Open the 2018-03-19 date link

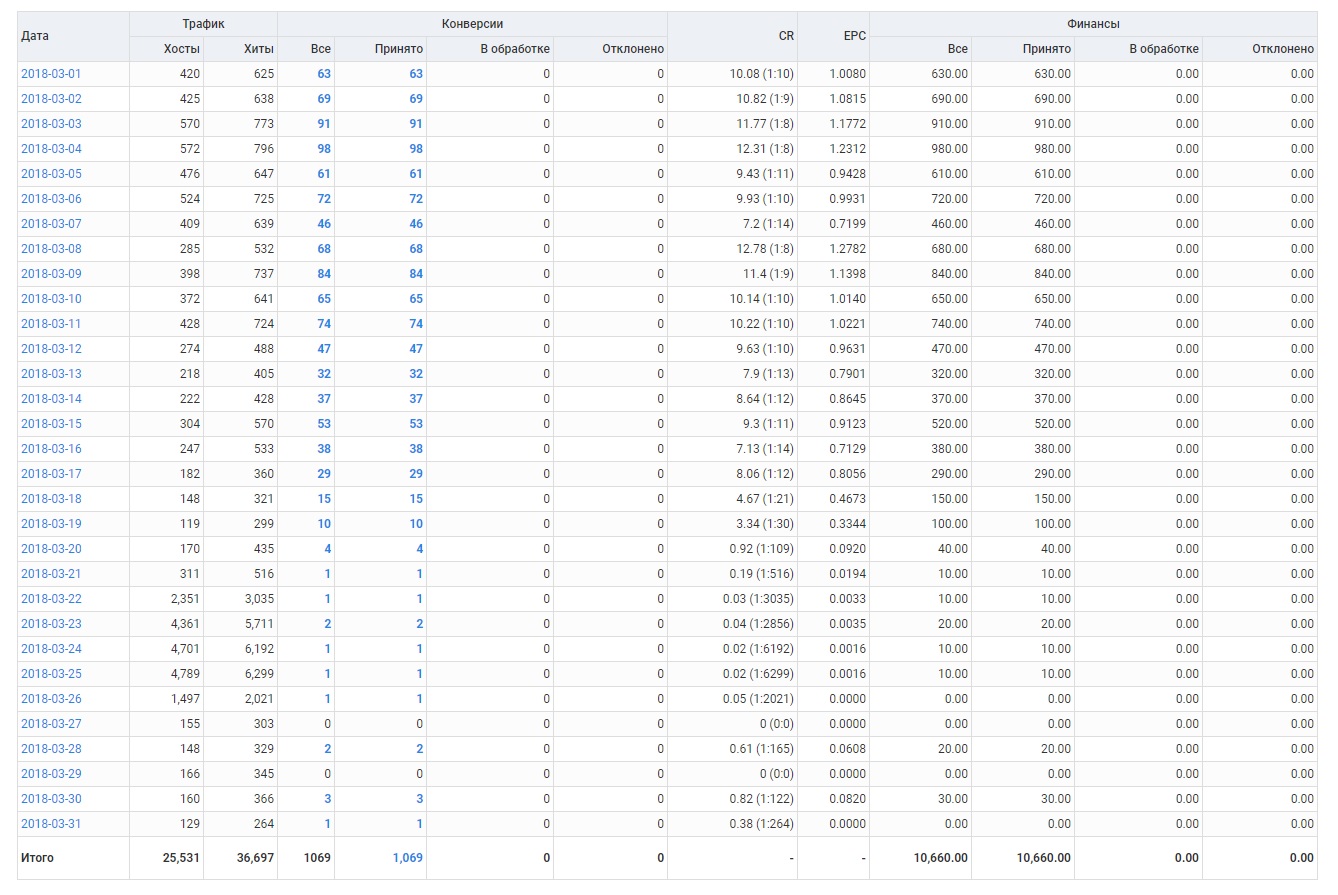[51, 524]
